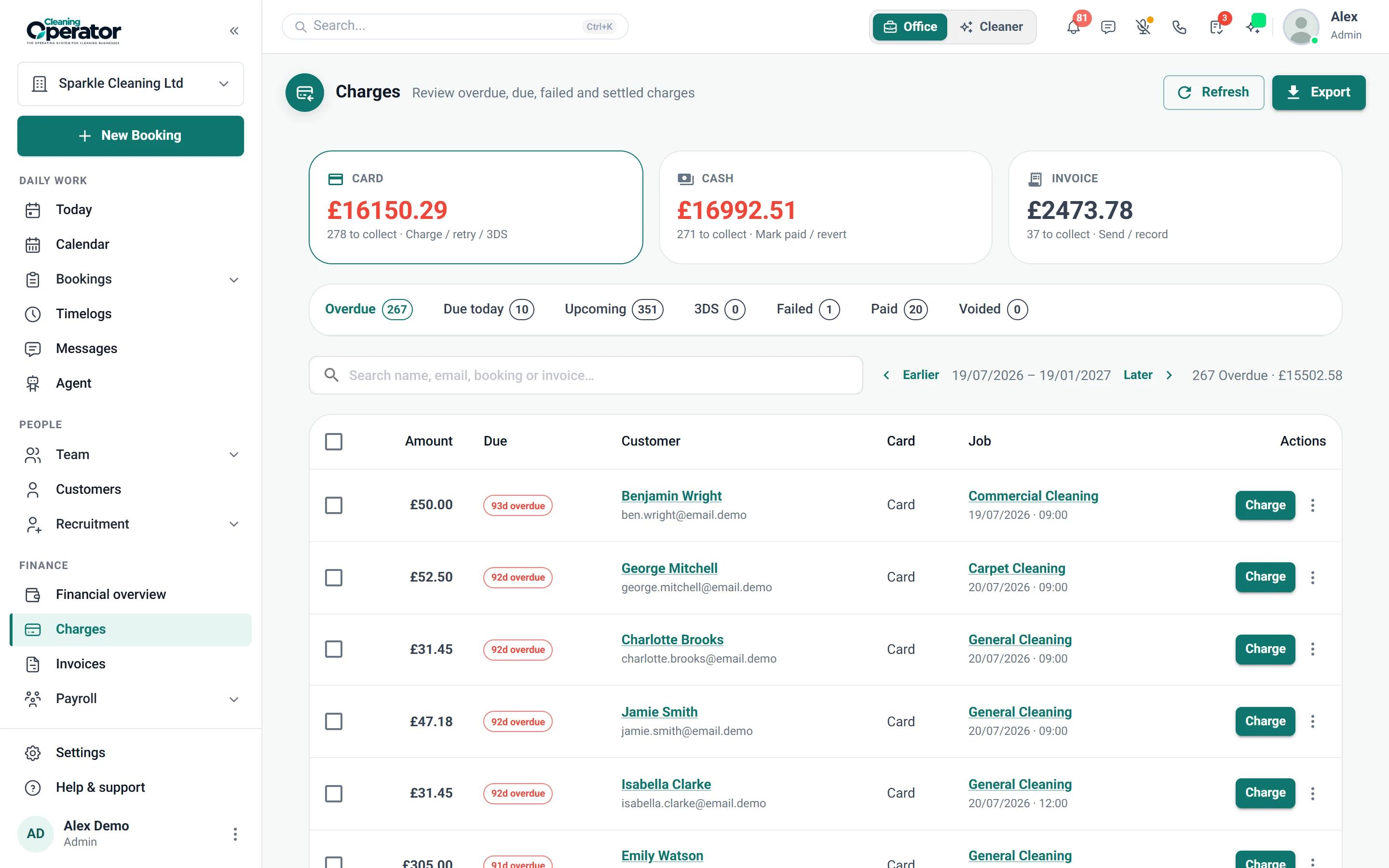
Task: Go to Earlier date range
Action: point(911,375)
